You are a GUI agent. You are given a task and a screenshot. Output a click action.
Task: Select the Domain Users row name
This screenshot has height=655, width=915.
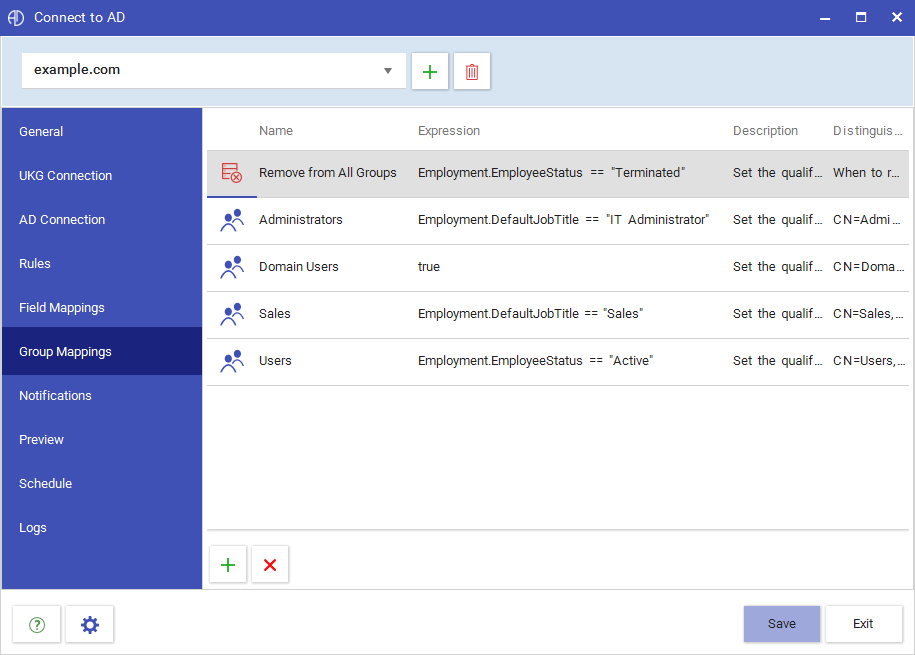(298, 267)
